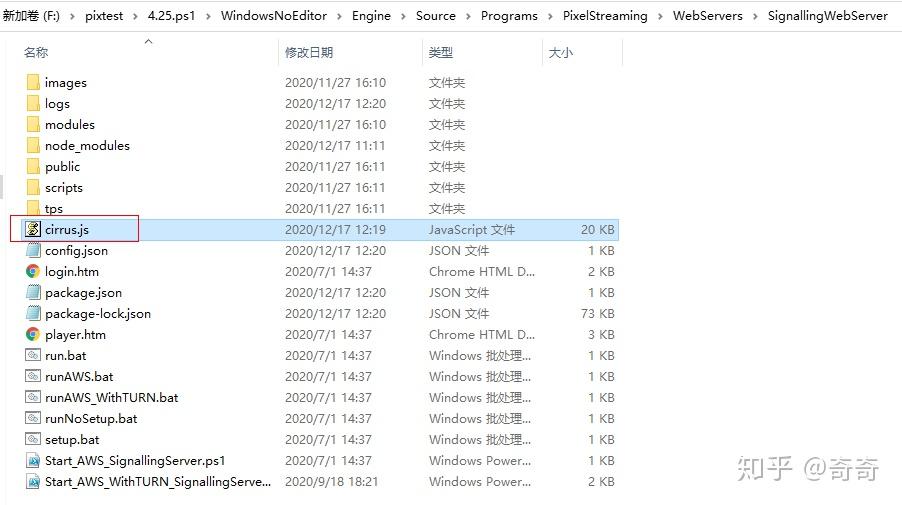Navigate to 4.25.ps1 in the address bar
The width and height of the screenshot is (902, 505).
(x=171, y=16)
